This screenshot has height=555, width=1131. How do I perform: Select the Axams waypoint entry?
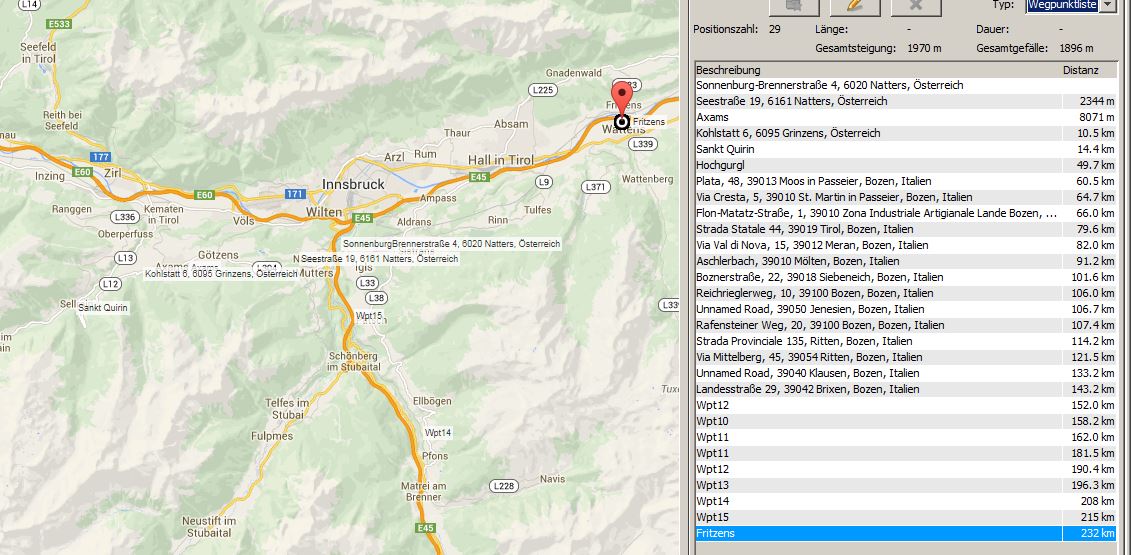878,118
